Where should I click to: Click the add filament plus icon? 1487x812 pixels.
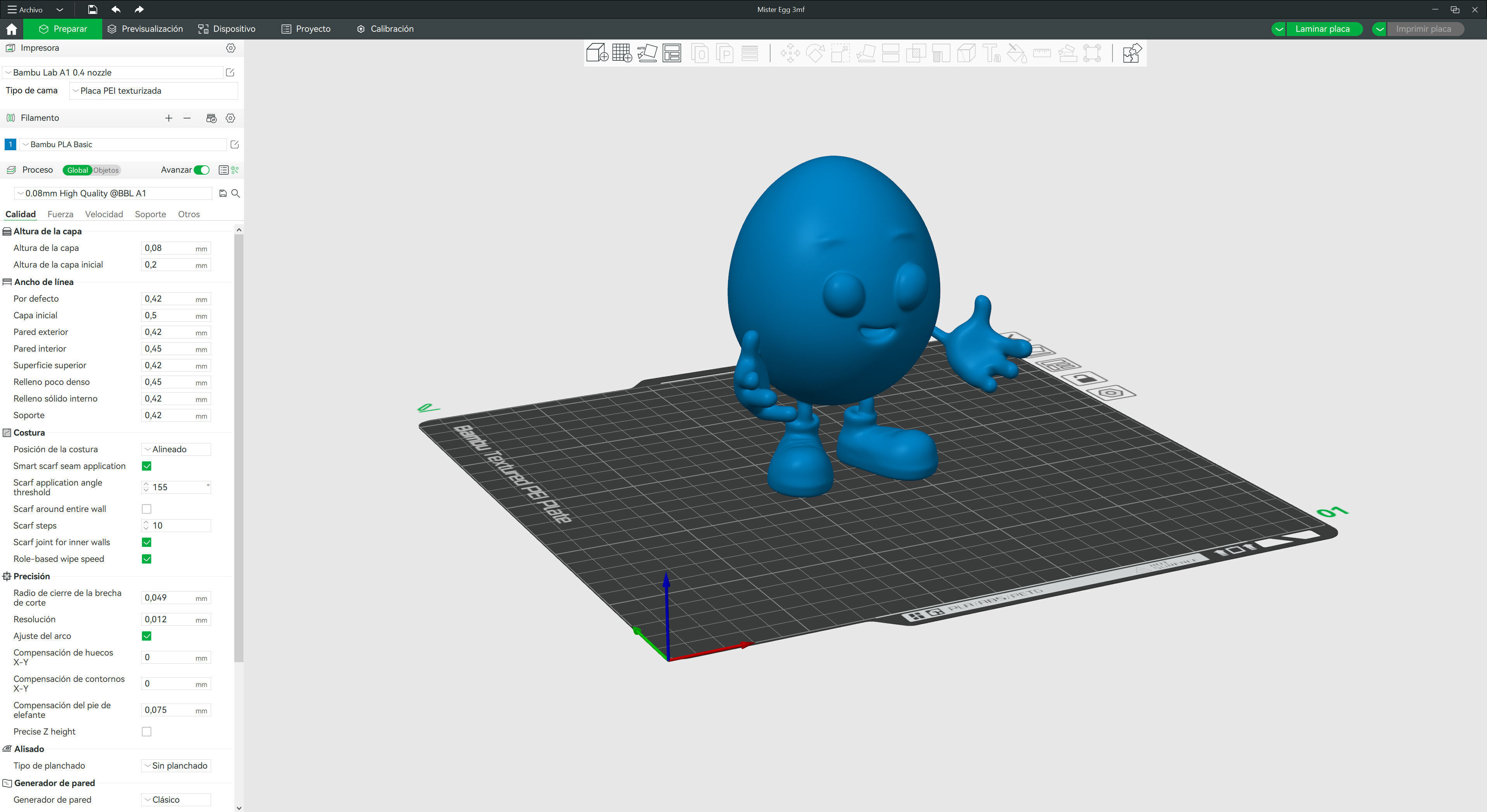tap(168, 118)
